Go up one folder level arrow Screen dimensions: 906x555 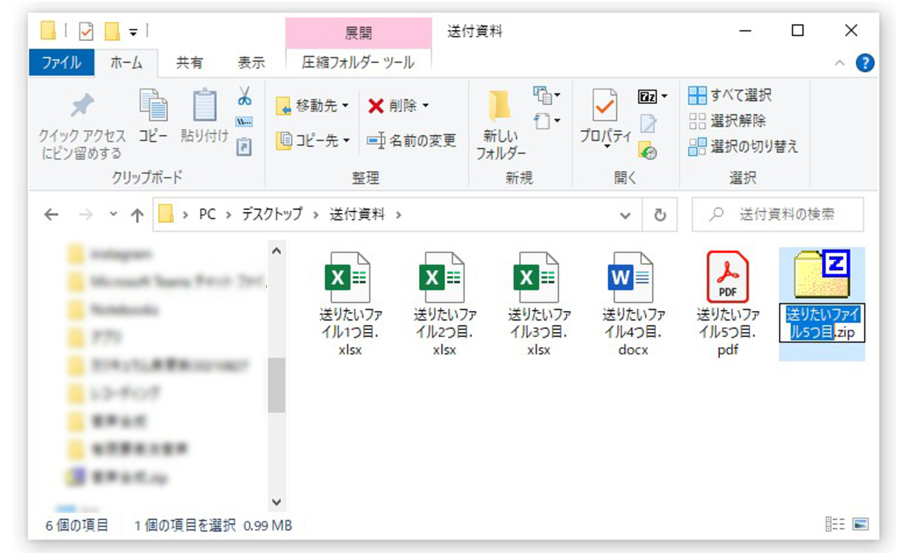[x=137, y=215]
